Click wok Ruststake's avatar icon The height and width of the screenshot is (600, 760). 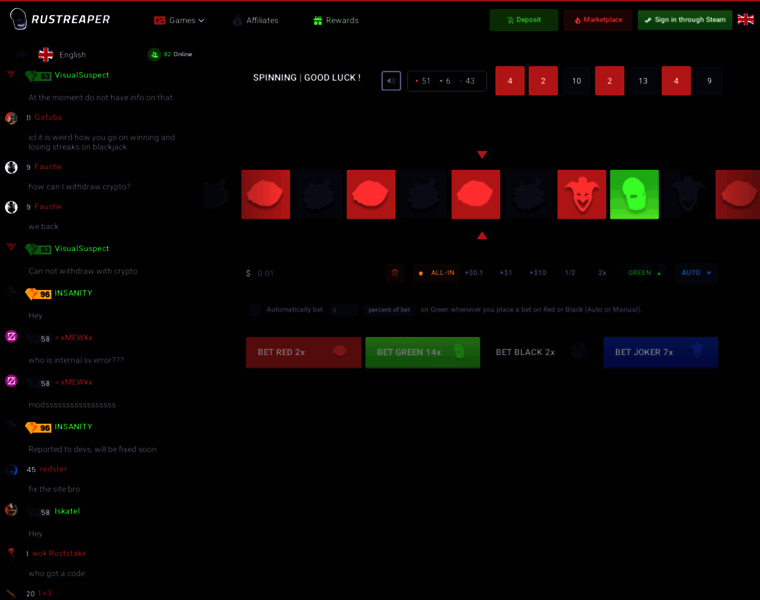(11, 553)
